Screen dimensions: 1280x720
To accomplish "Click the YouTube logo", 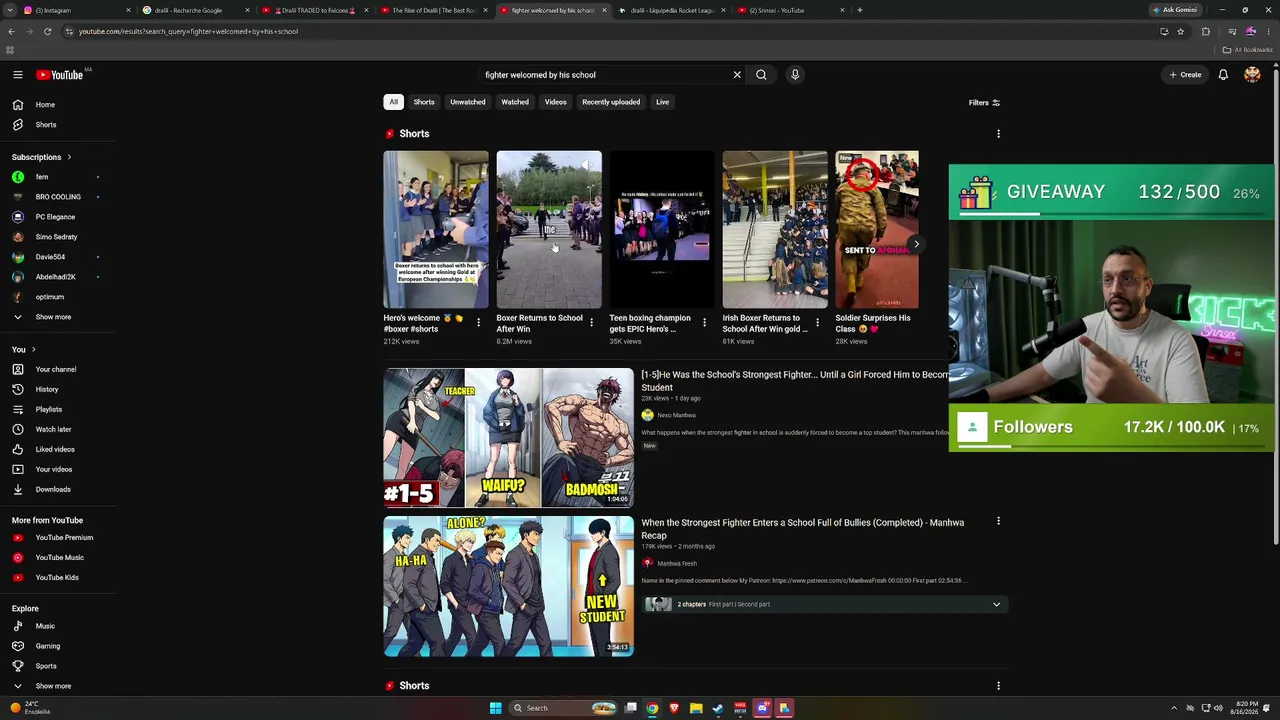I will (60, 75).
